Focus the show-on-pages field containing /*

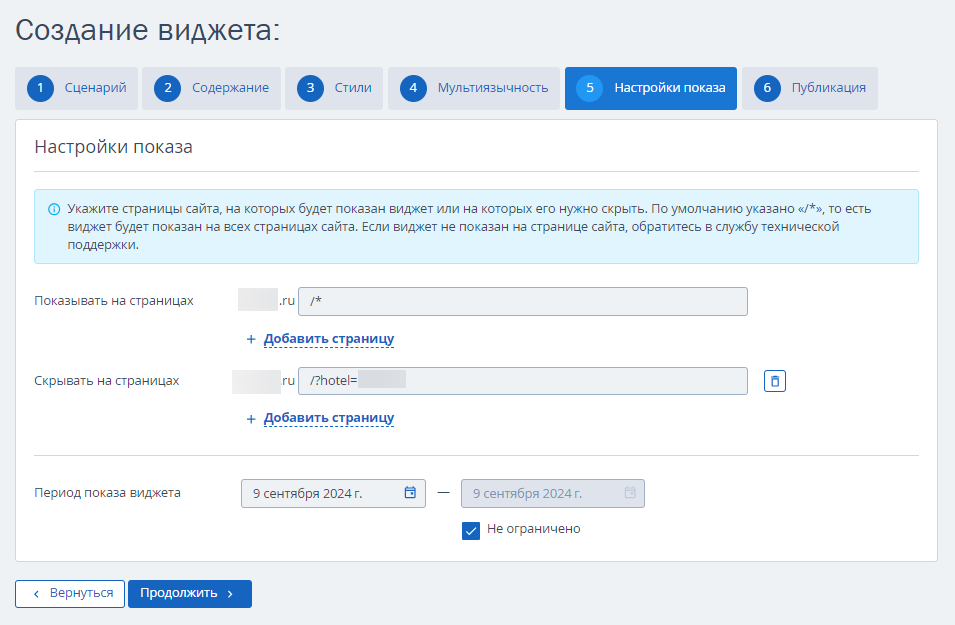(x=523, y=302)
